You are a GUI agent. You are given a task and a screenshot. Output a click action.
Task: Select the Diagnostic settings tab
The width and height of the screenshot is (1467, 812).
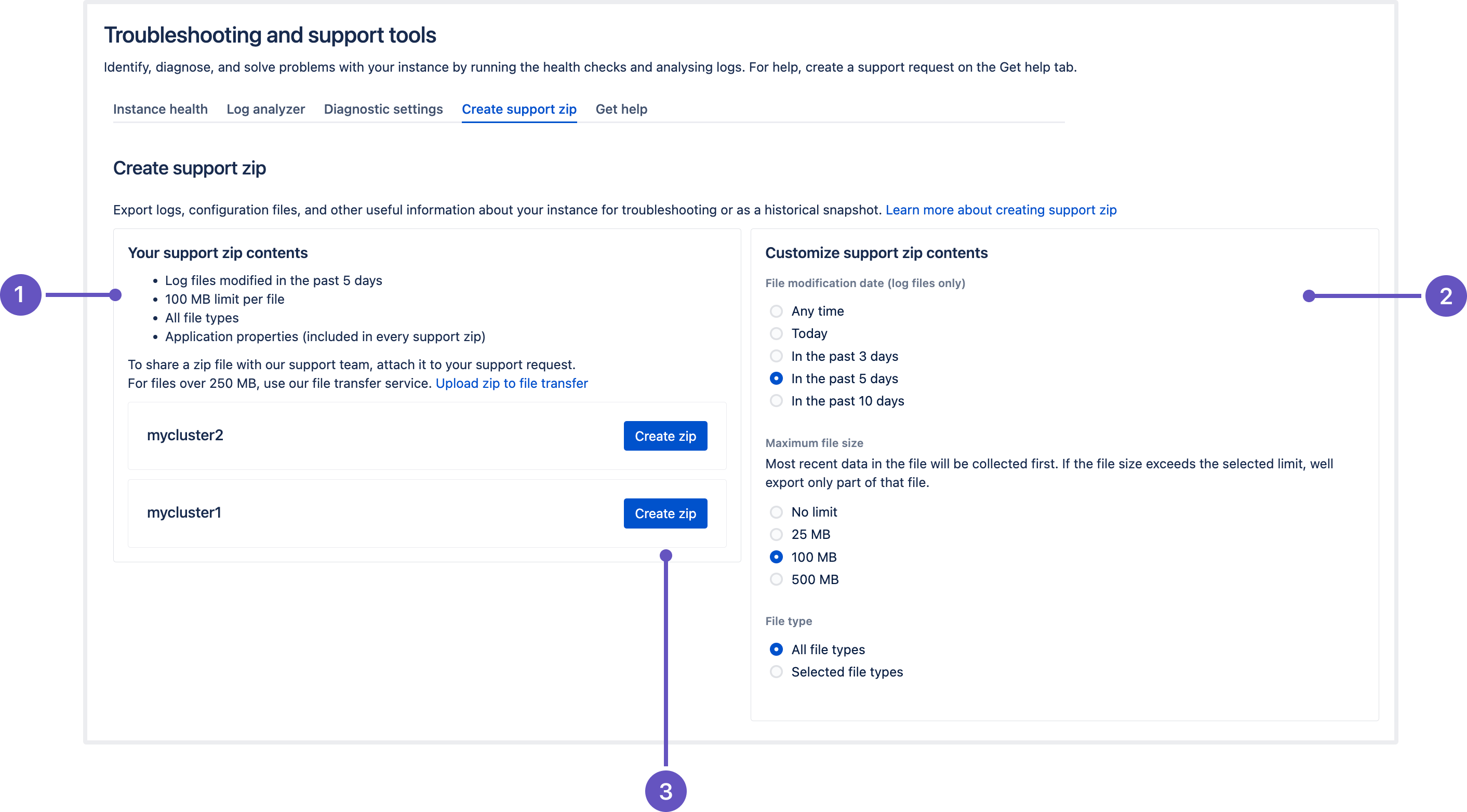click(384, 108)
